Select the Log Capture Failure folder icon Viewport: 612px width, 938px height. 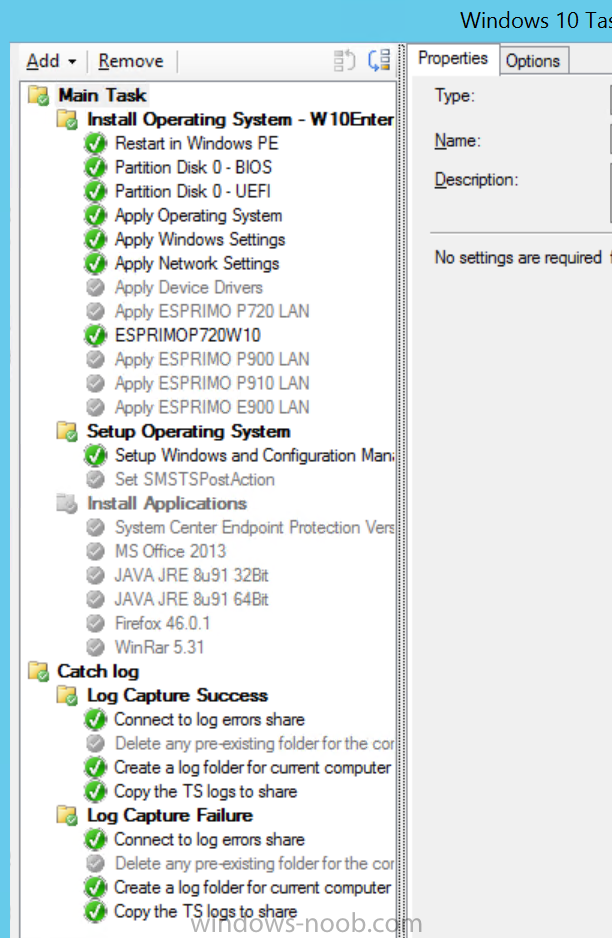(x=67, y=815)
